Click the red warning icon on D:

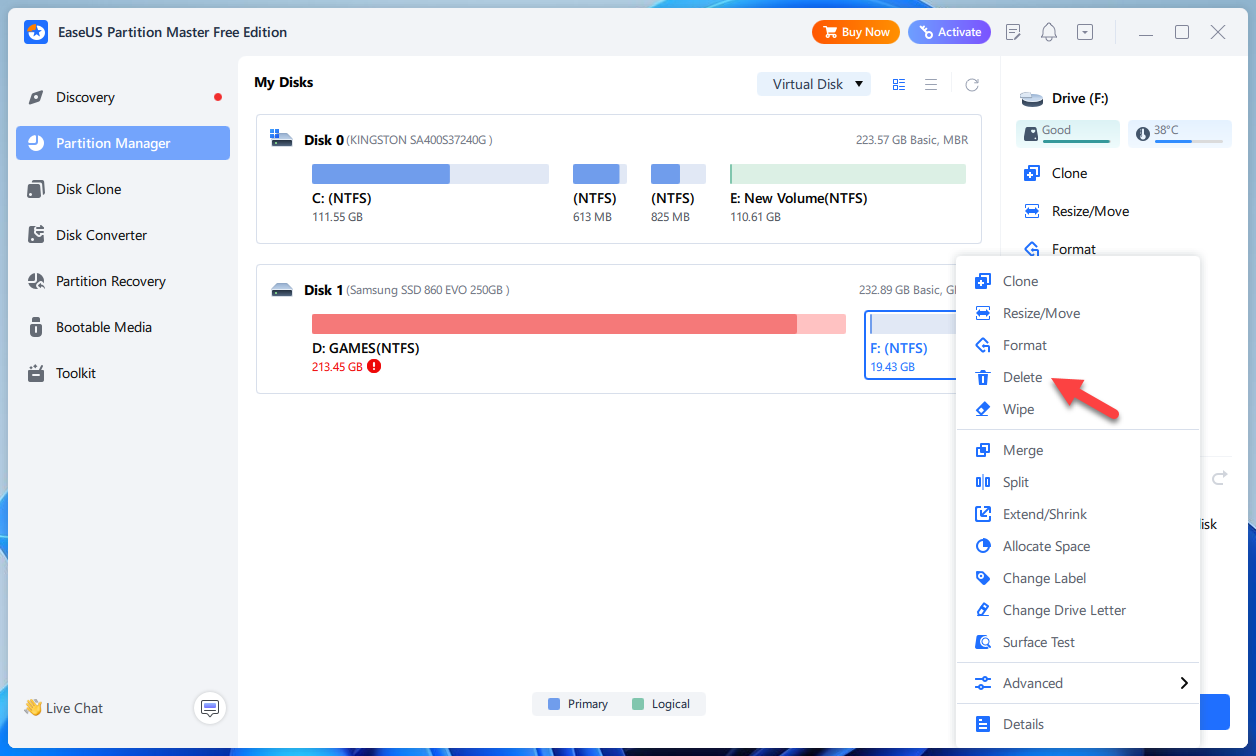374,367
